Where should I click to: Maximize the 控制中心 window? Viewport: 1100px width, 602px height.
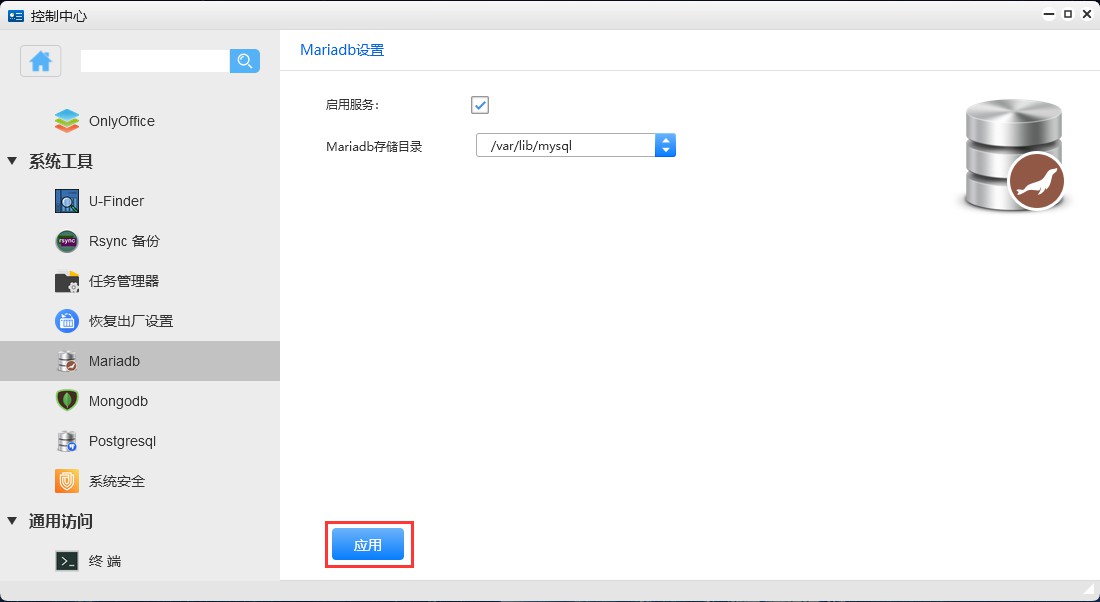tap(1067, 15)
